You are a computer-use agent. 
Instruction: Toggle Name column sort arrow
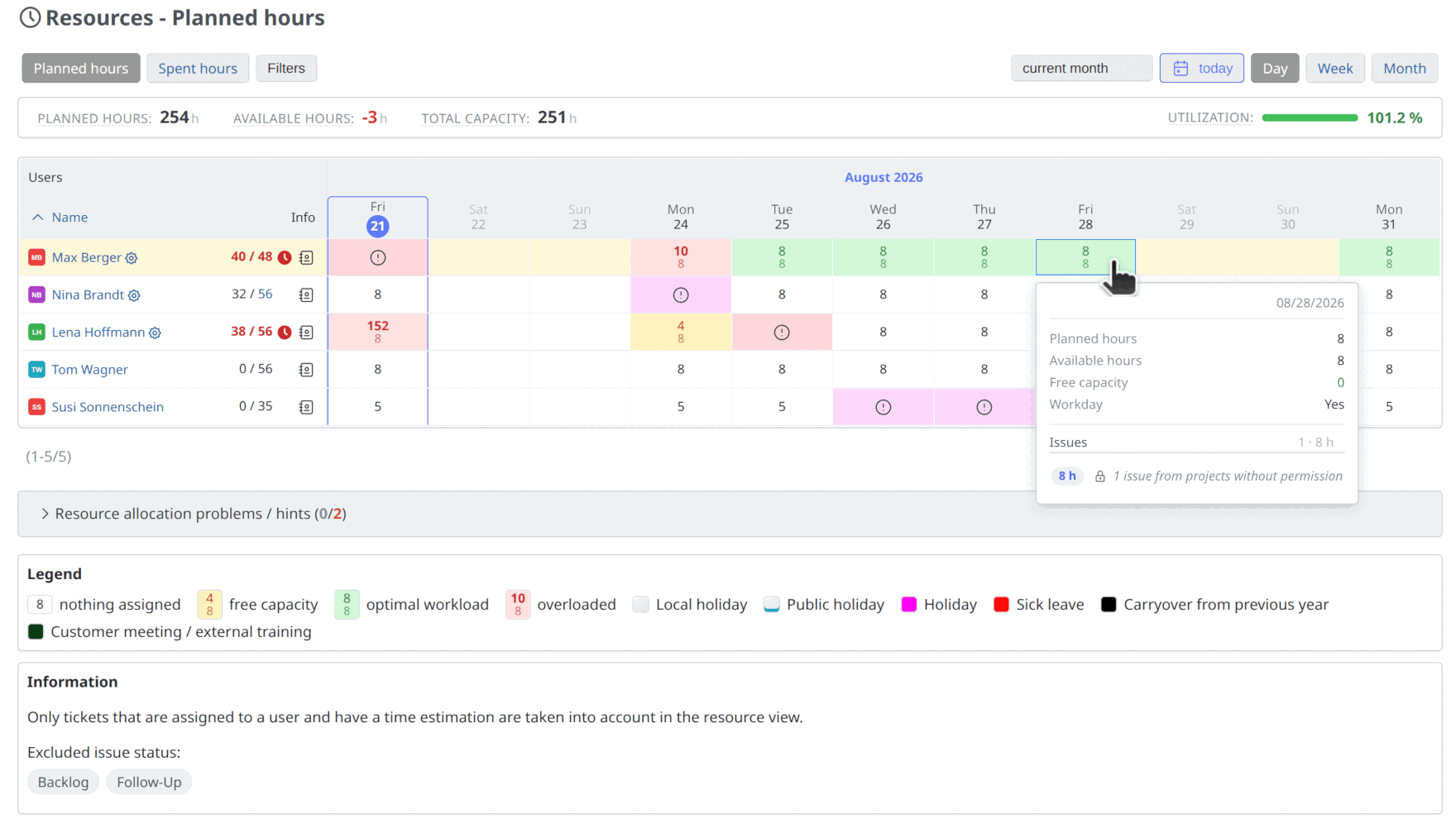(x=37, y=218)
